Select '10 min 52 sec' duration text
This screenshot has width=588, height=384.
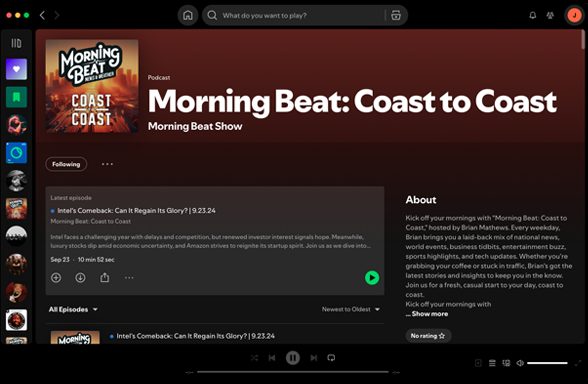[x=96, y=260]
